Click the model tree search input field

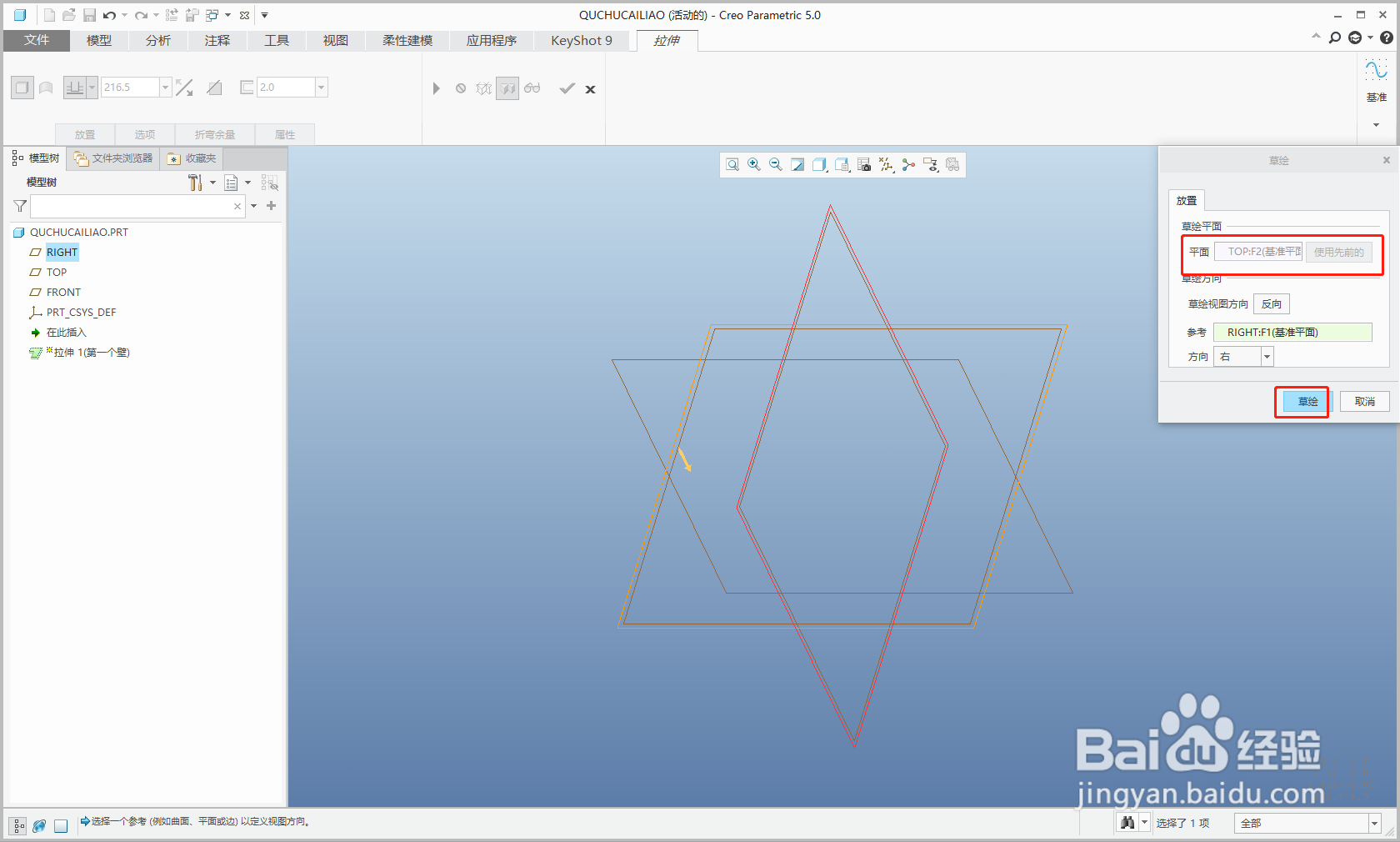pyautogui.click(x=137, y=206)
